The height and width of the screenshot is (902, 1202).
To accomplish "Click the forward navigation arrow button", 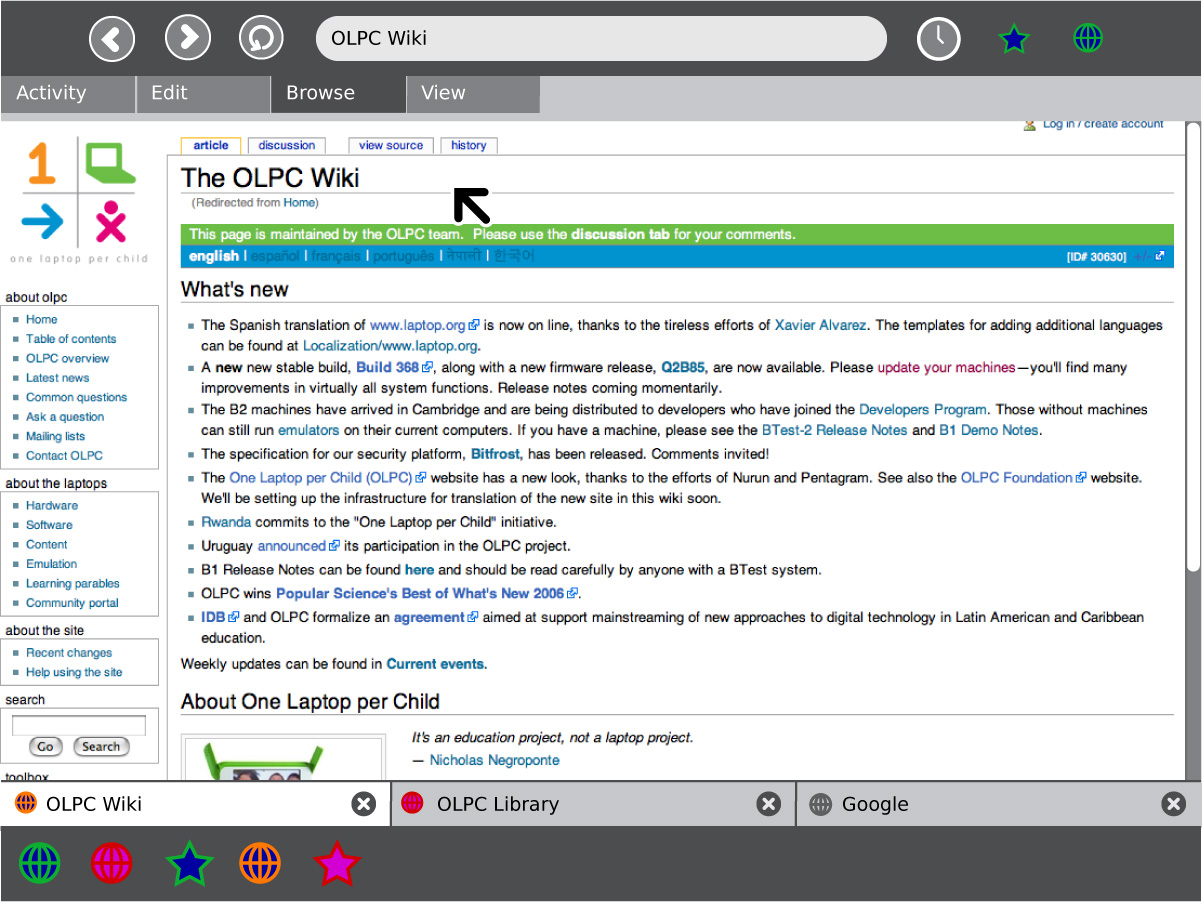I will pos(187,39).
